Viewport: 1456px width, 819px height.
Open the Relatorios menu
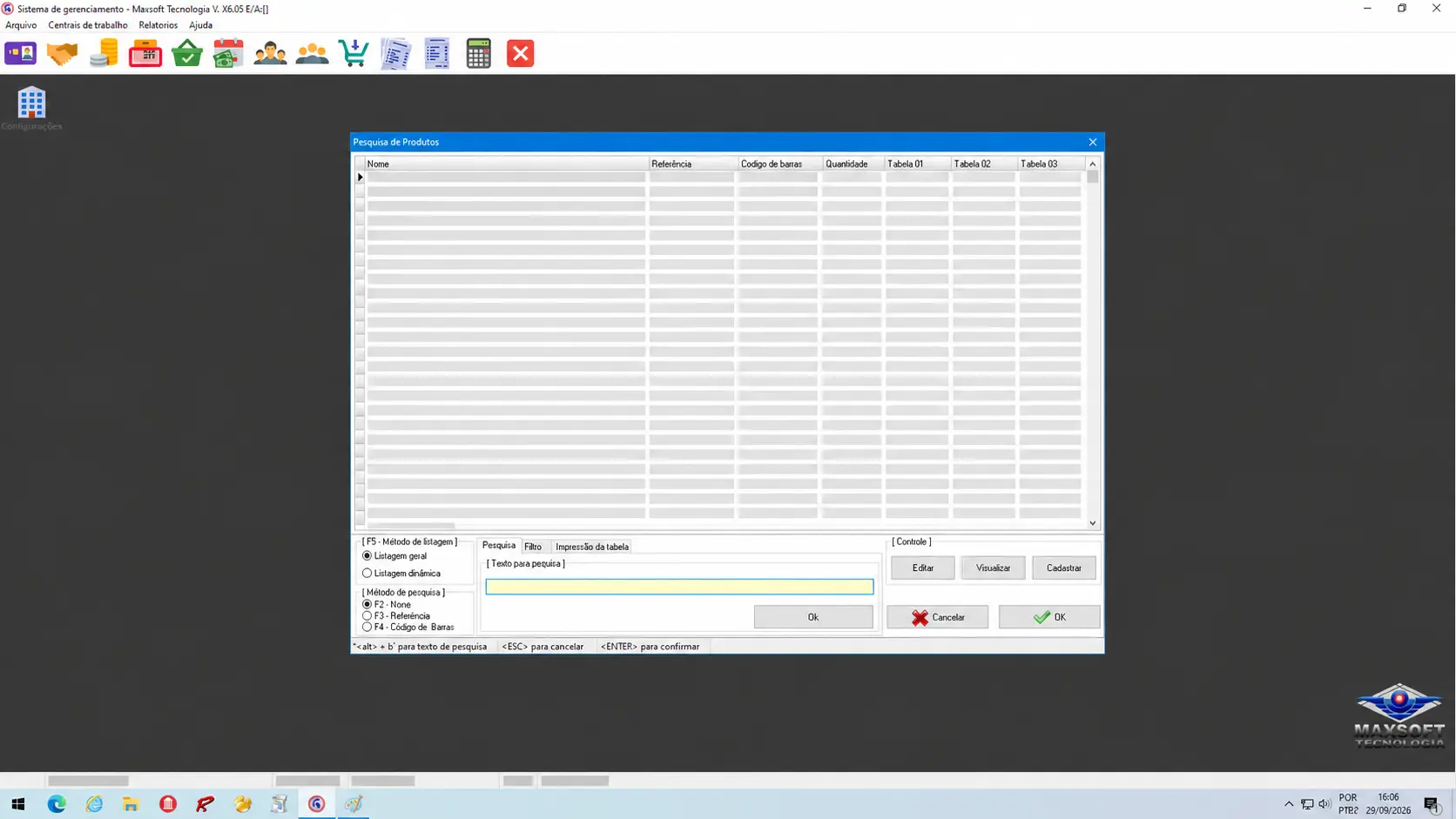(x=158, y=25)
